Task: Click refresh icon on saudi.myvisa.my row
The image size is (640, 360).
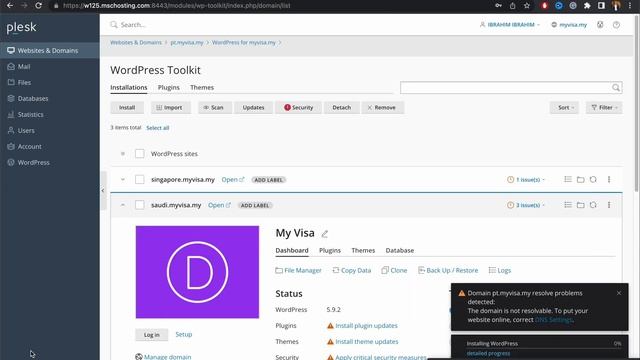Action: tap(593, 204)
